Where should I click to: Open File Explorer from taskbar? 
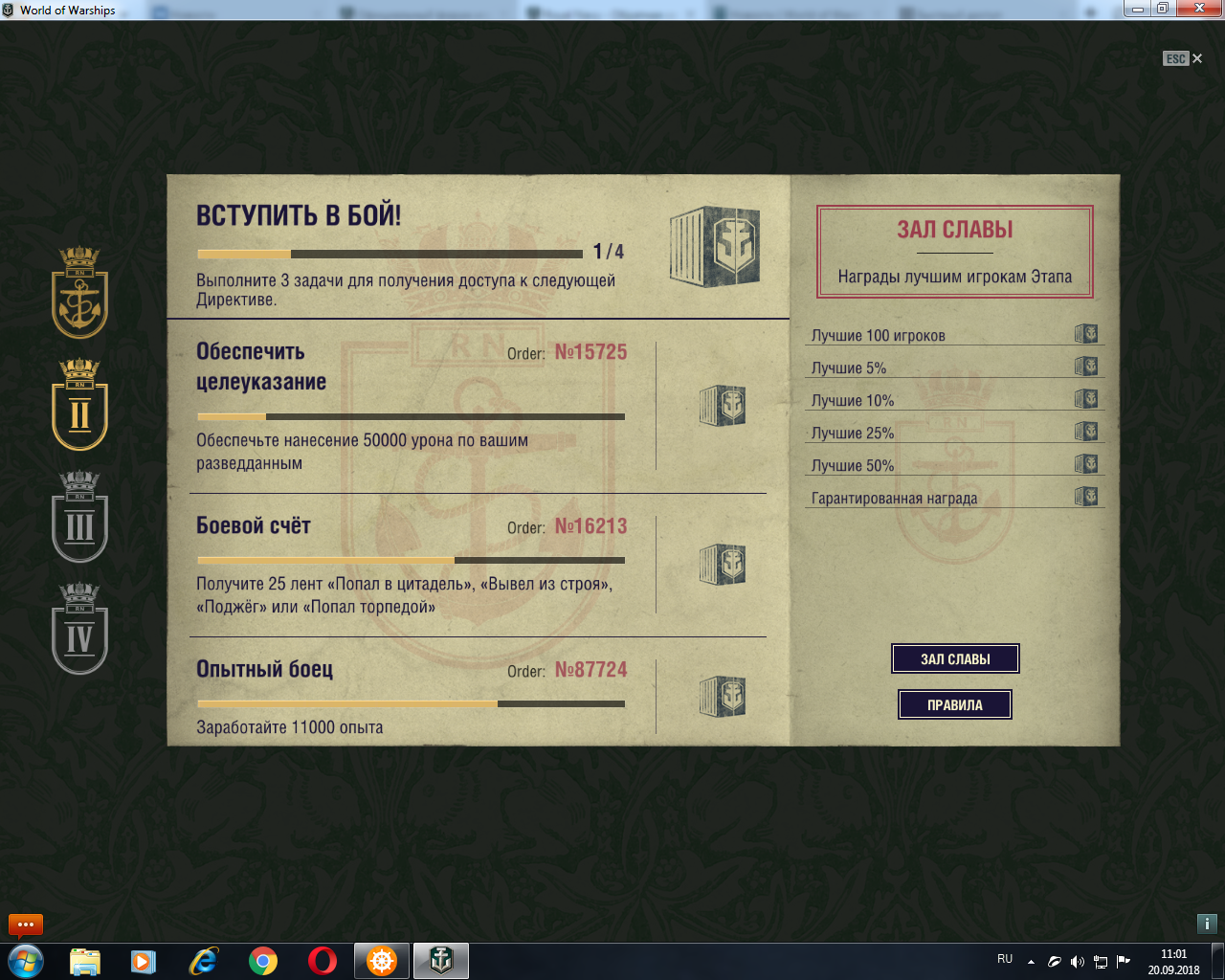(85, 961)
